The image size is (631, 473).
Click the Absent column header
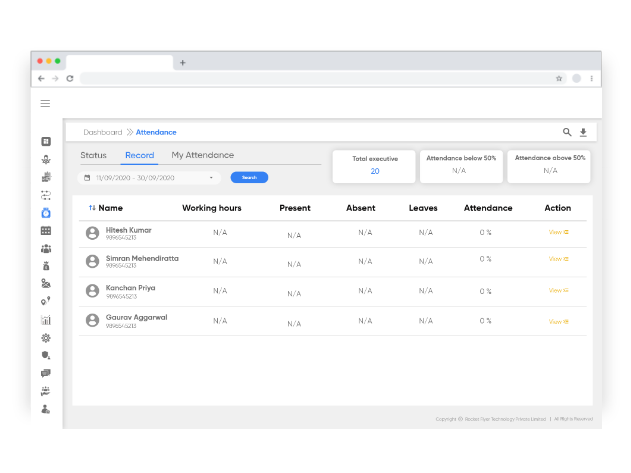(x=361, y=208)
